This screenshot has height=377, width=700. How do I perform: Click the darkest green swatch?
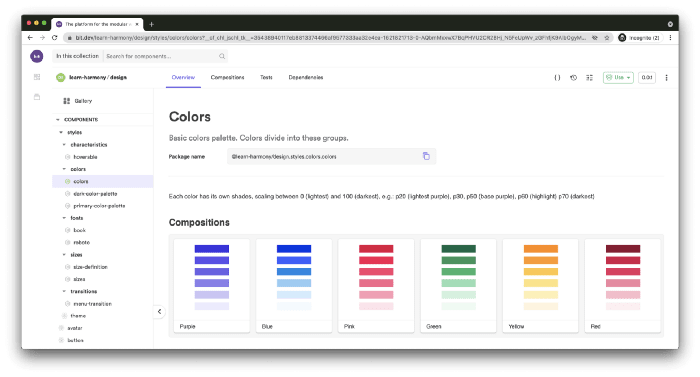pos(458,249)
